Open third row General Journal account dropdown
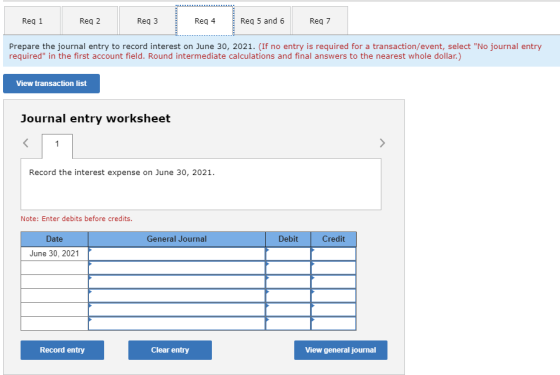560x375 pixels. coord(177,282)
